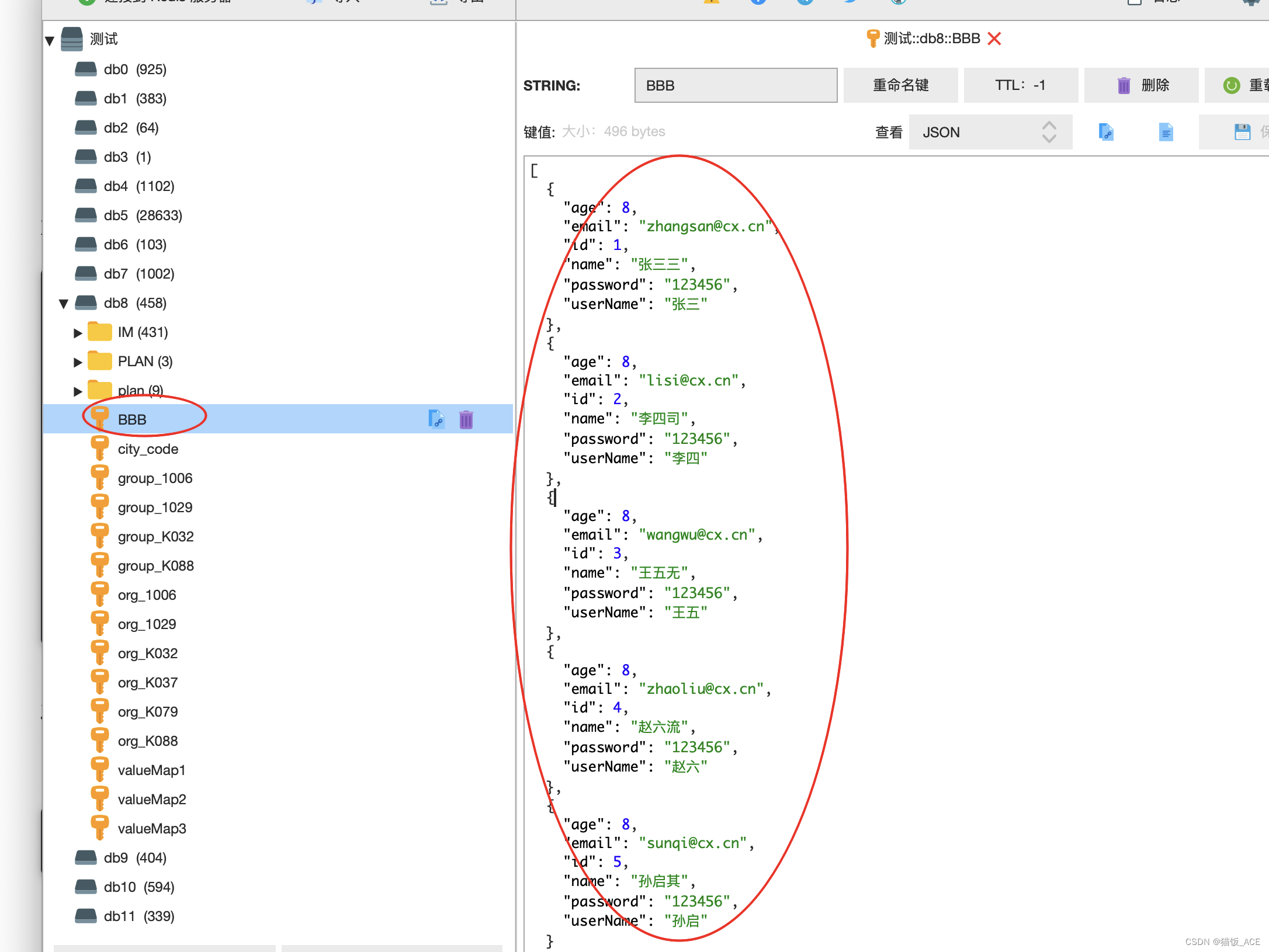
Task: Click the purple trash icon on 删除 button
Action: point(1124,85)
